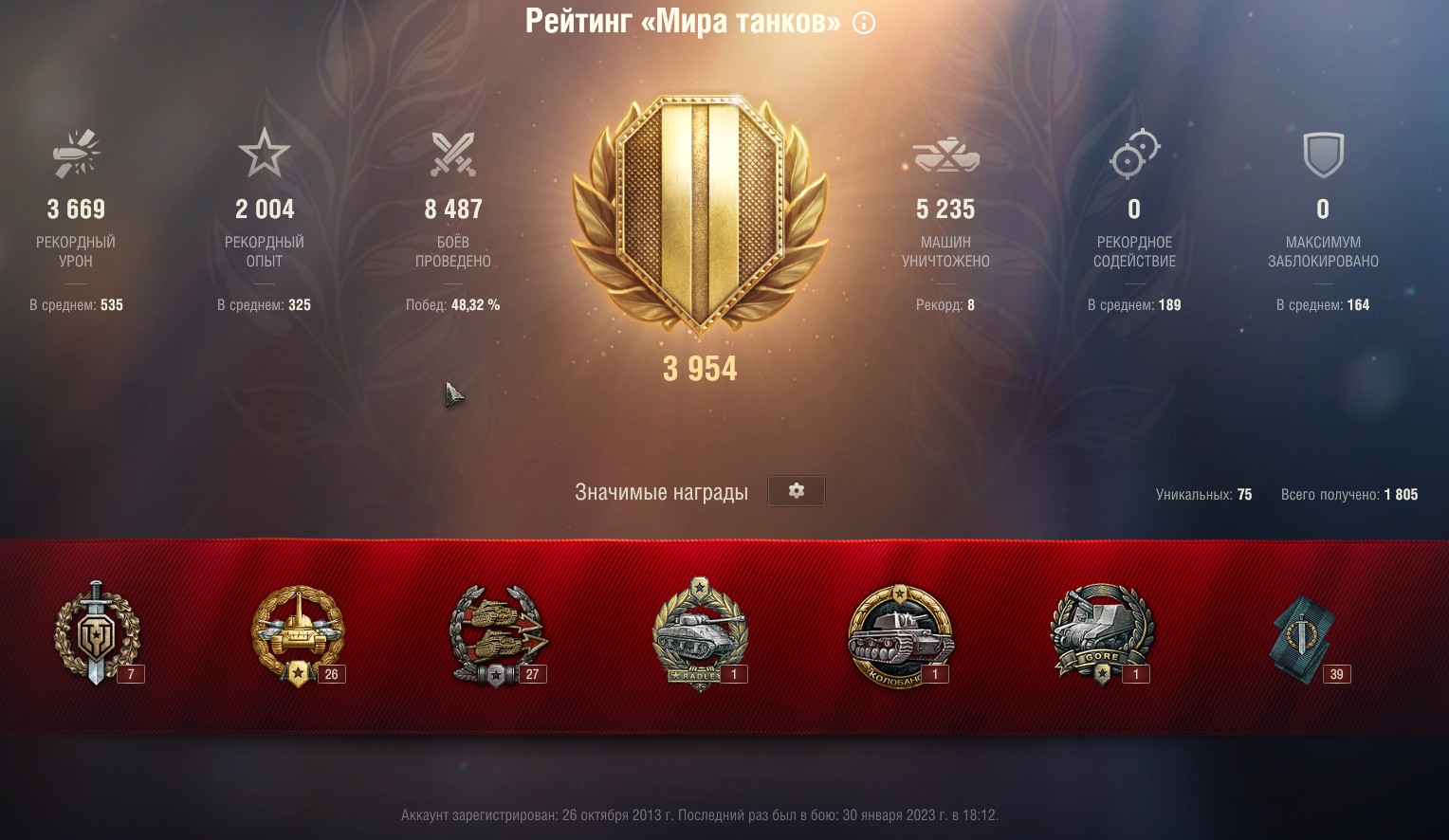Viewport: 1449px width, 840px height.
Task: Select the twin tanks medal with count 27
Action: pos(499,635)
